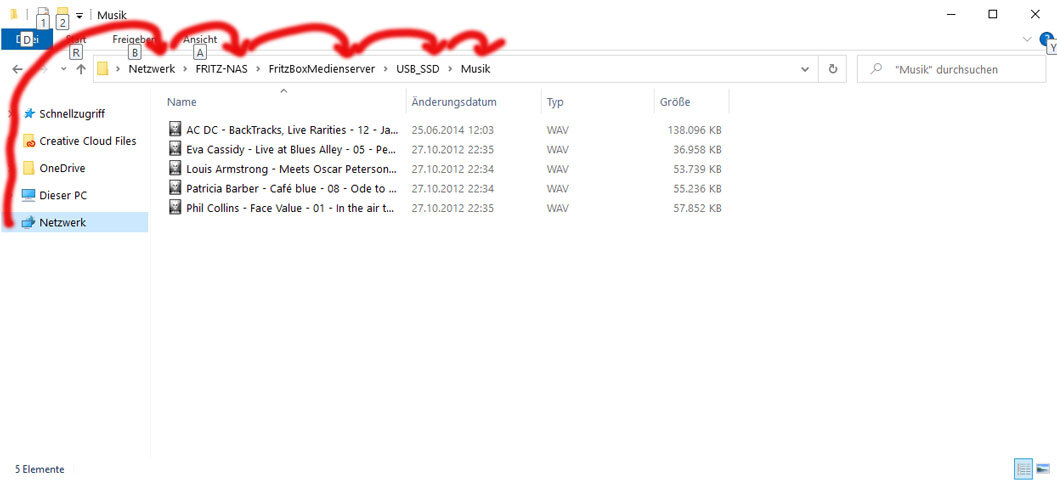This screenshot has width=1057, height=480.
Task: Click the Back navigation arrow
Action: click(17, 69)
